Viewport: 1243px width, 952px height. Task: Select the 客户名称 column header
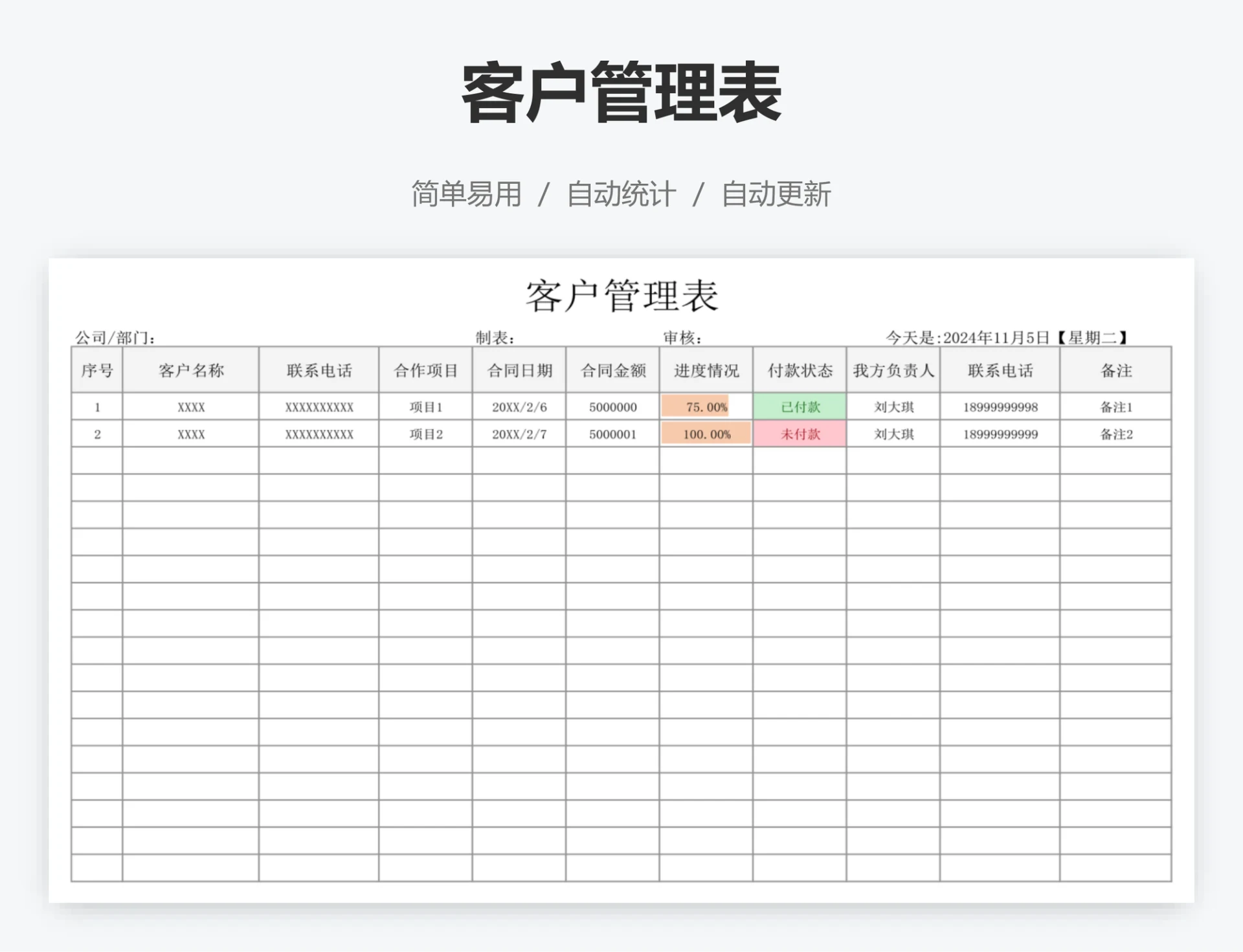coord(190,370)
